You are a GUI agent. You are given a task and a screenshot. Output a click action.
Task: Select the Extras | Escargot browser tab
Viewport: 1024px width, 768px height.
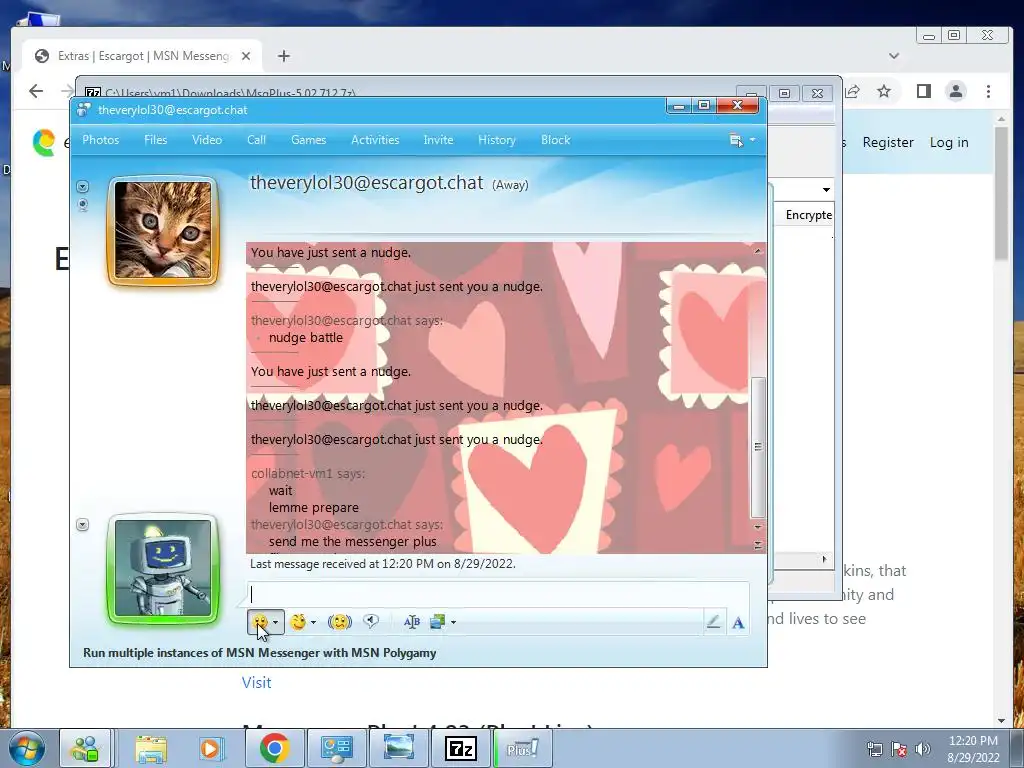(143, 56)
